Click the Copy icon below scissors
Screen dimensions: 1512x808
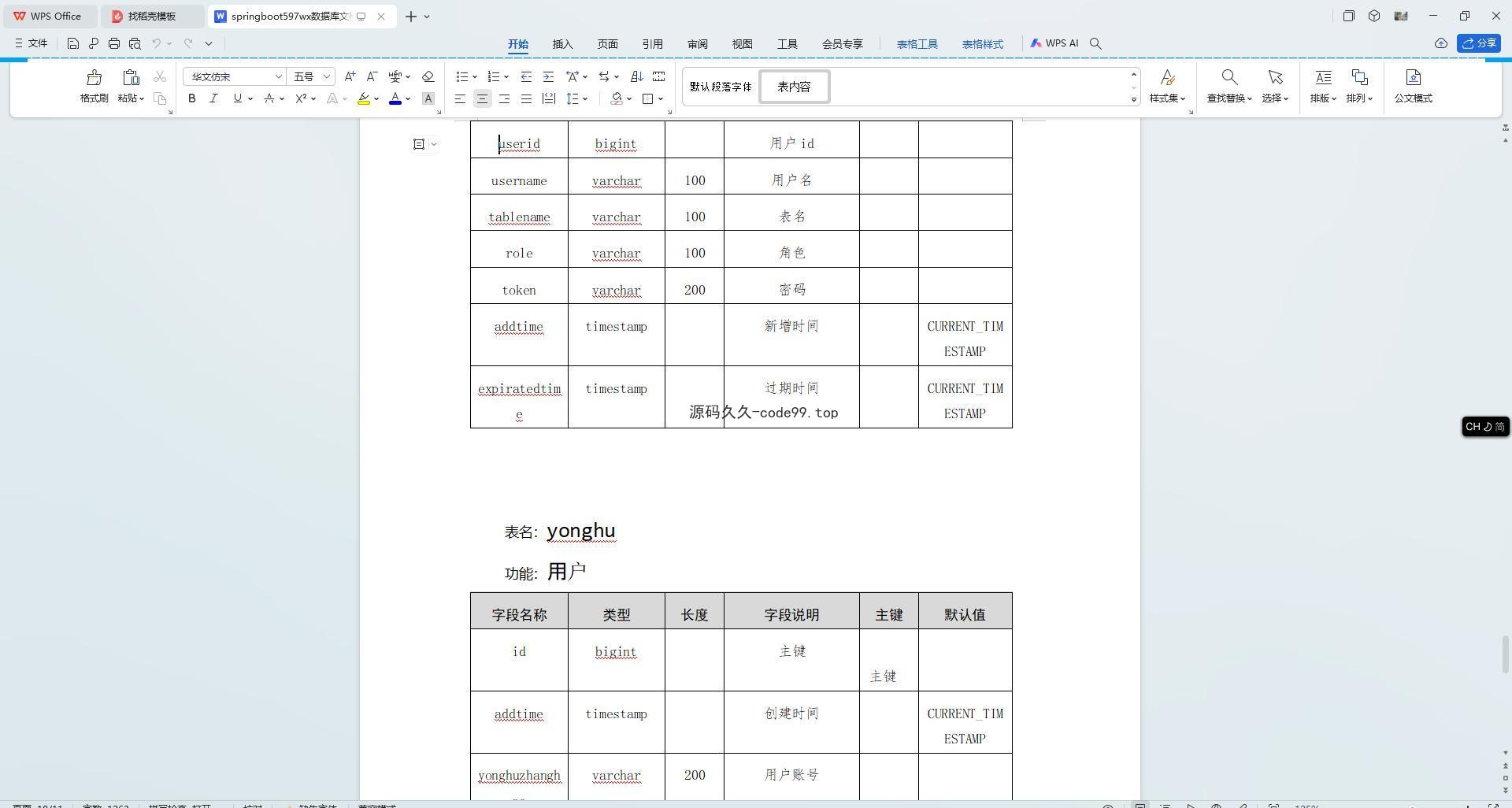(x=160, y=98)
